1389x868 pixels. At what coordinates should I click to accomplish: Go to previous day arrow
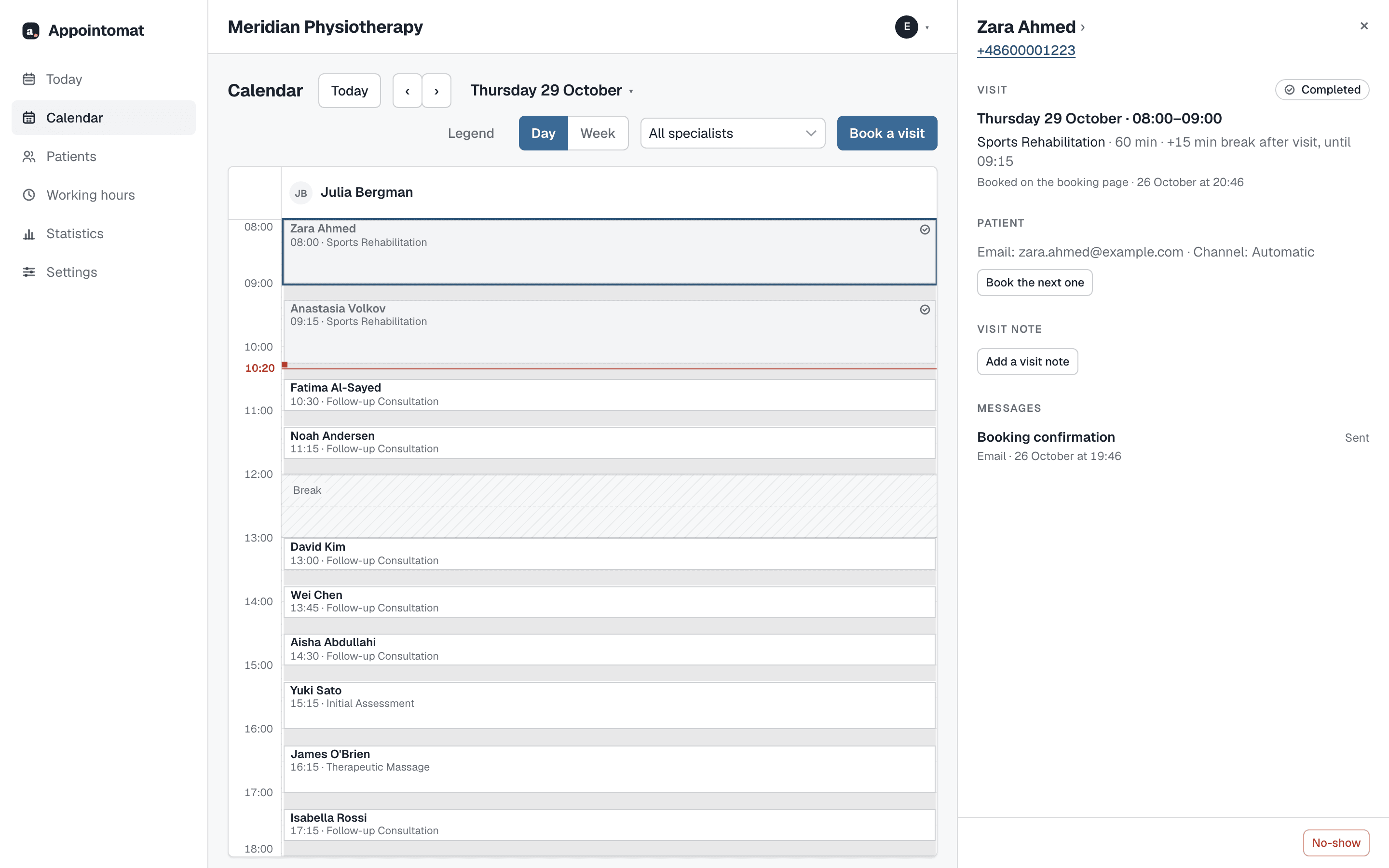coord(408,91)
